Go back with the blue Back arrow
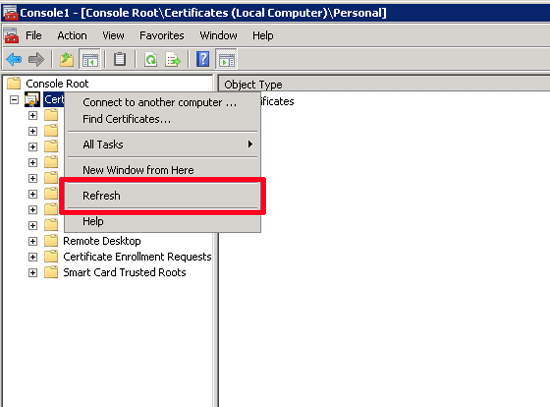Screen dimensions: 550x407 pyautogui.click(x=14, y=59)
